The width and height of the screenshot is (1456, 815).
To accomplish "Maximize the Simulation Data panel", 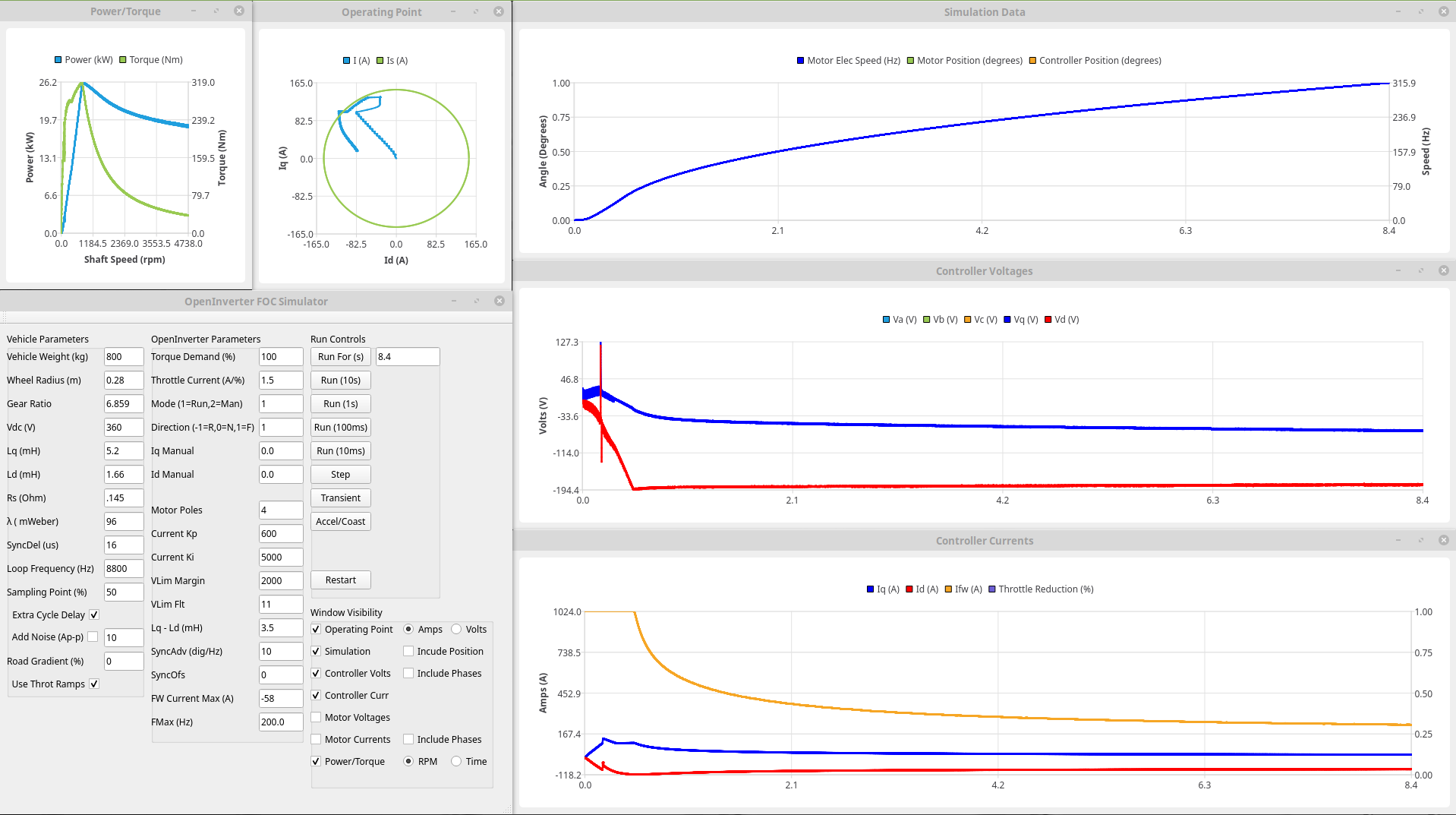I will [x=1420, y=11].
